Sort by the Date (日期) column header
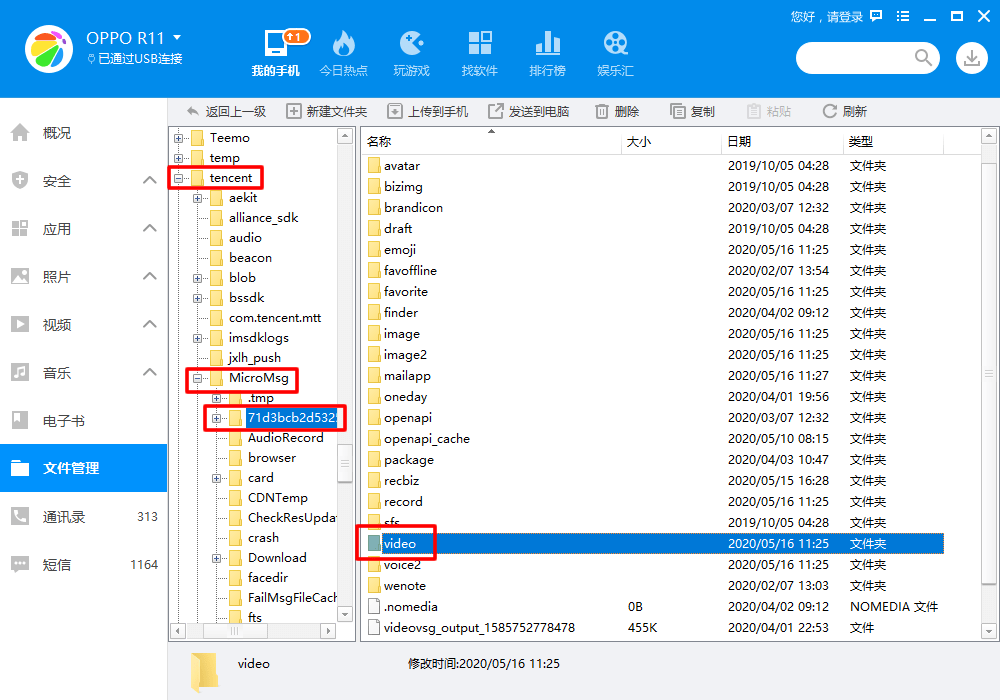The image size is (1000, 700). pos(783,142)
